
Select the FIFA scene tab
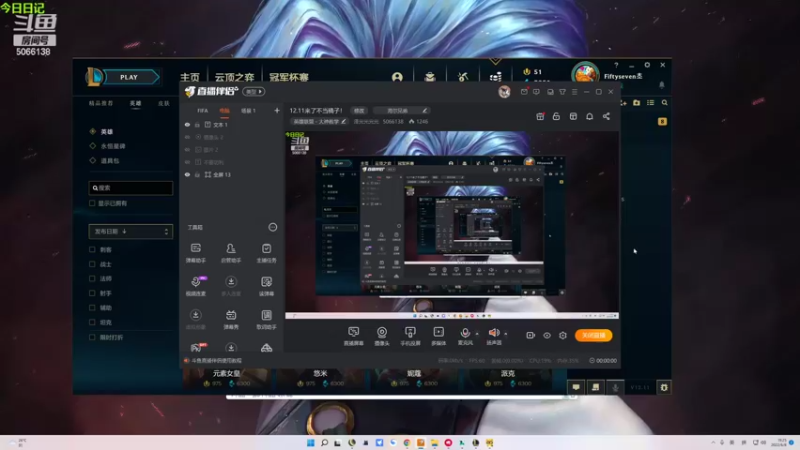(203, 110)
